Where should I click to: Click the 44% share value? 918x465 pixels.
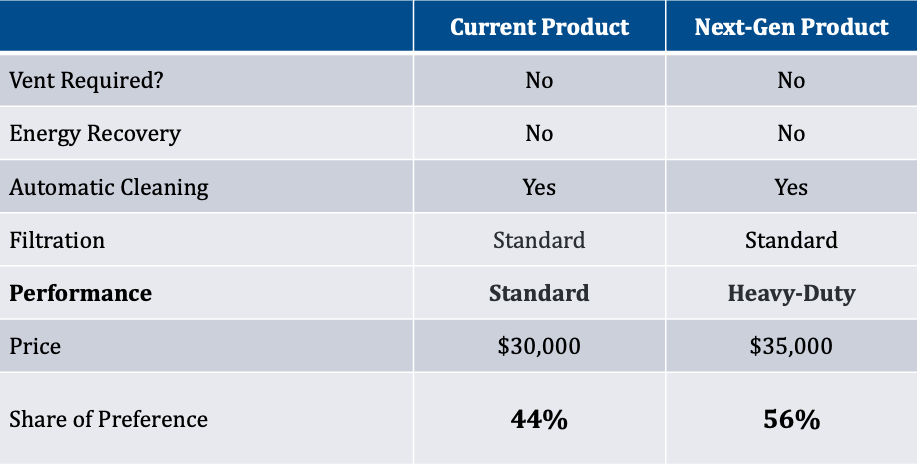click(x=539, y=420)
